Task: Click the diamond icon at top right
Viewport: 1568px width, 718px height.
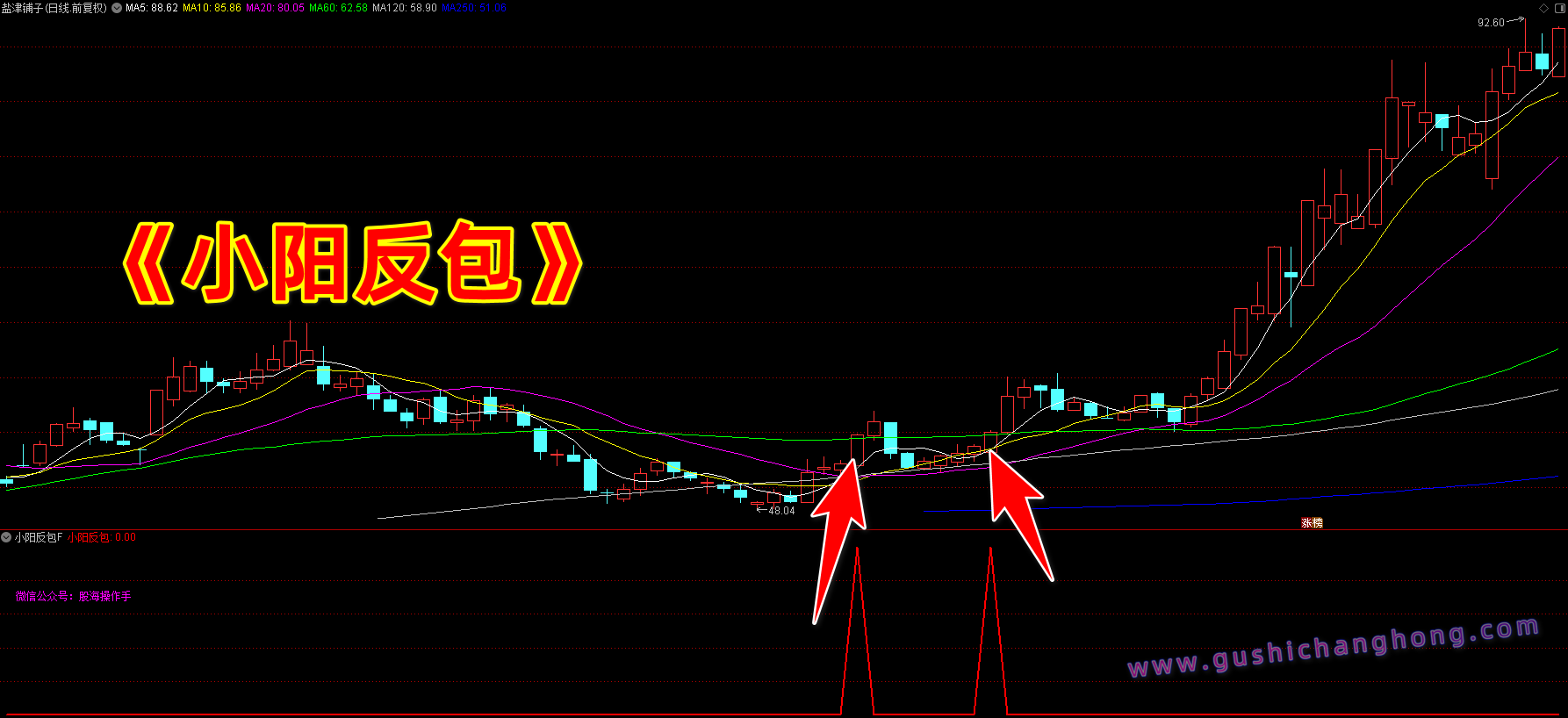Action: [x=1544, y=8]
